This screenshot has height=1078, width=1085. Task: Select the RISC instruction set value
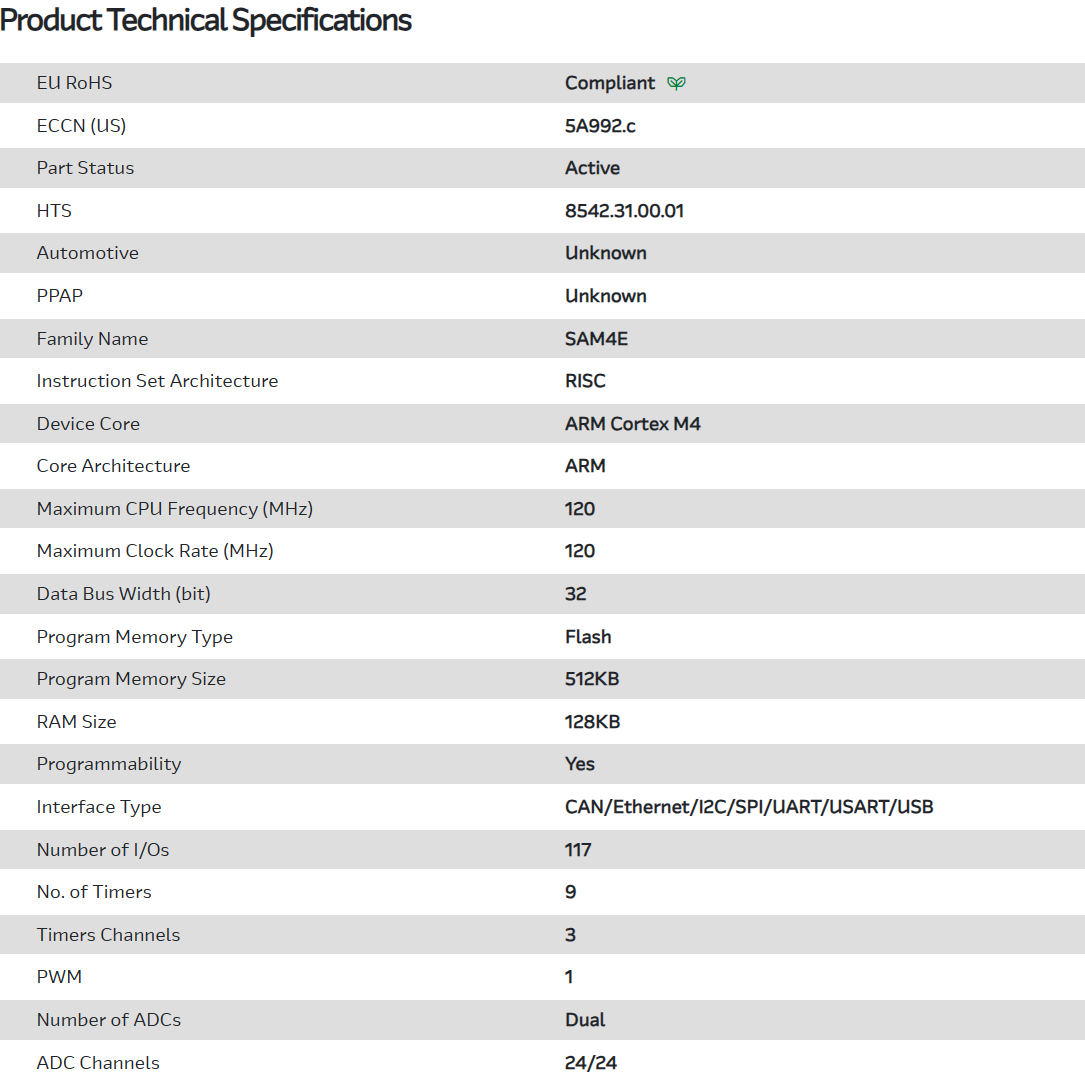(x=585, y=381)
